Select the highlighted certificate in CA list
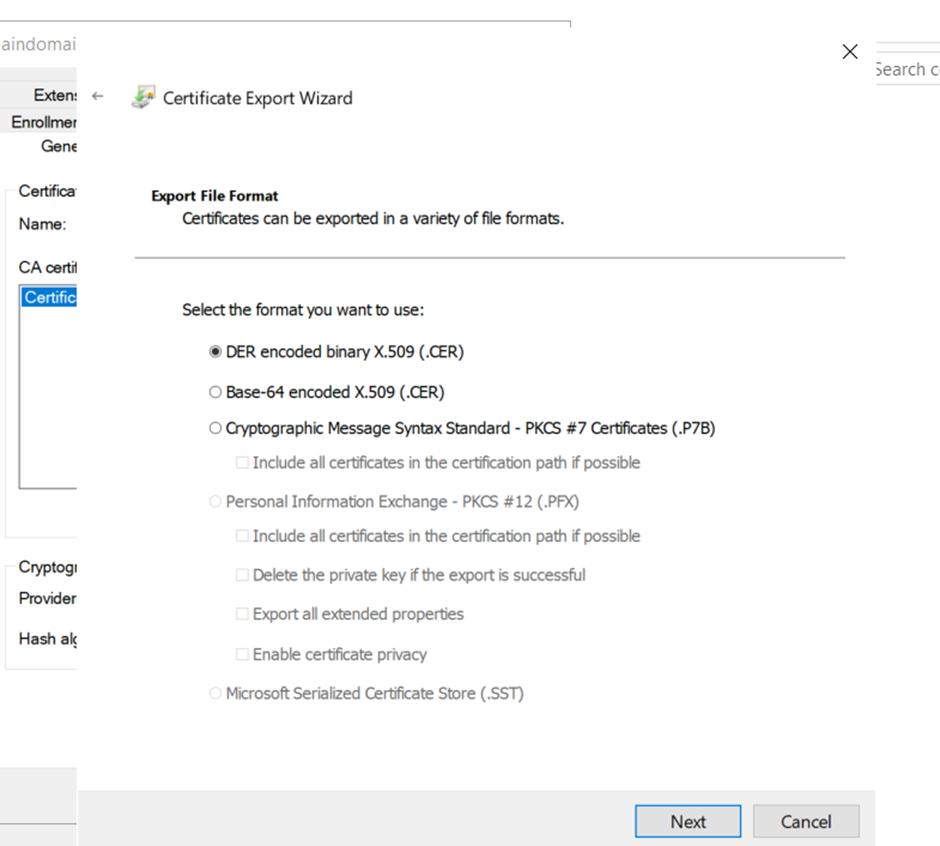The width and height of the screenshot is (940, 846). [49, 297]
